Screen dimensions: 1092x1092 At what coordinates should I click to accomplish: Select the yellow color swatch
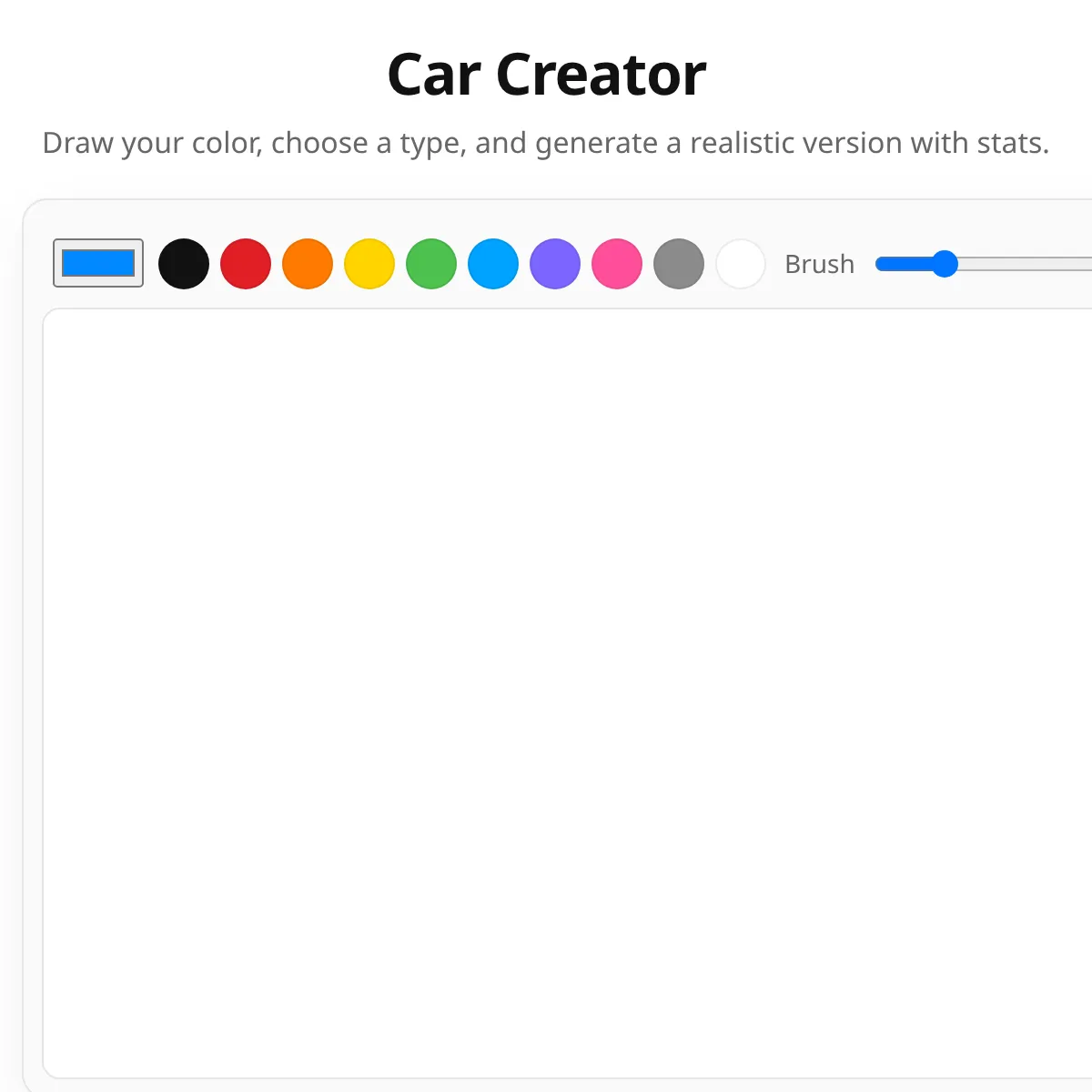click(x=369, y=264)
